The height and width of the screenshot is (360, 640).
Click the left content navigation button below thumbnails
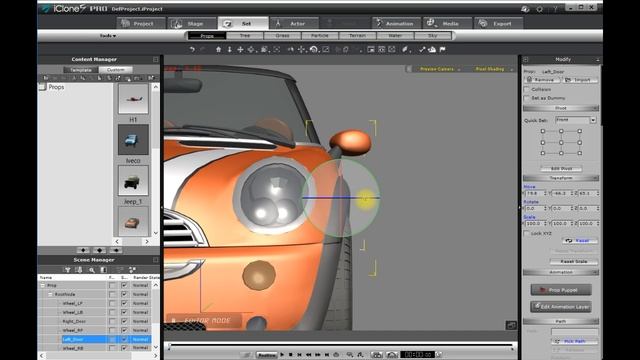(83, 250)
